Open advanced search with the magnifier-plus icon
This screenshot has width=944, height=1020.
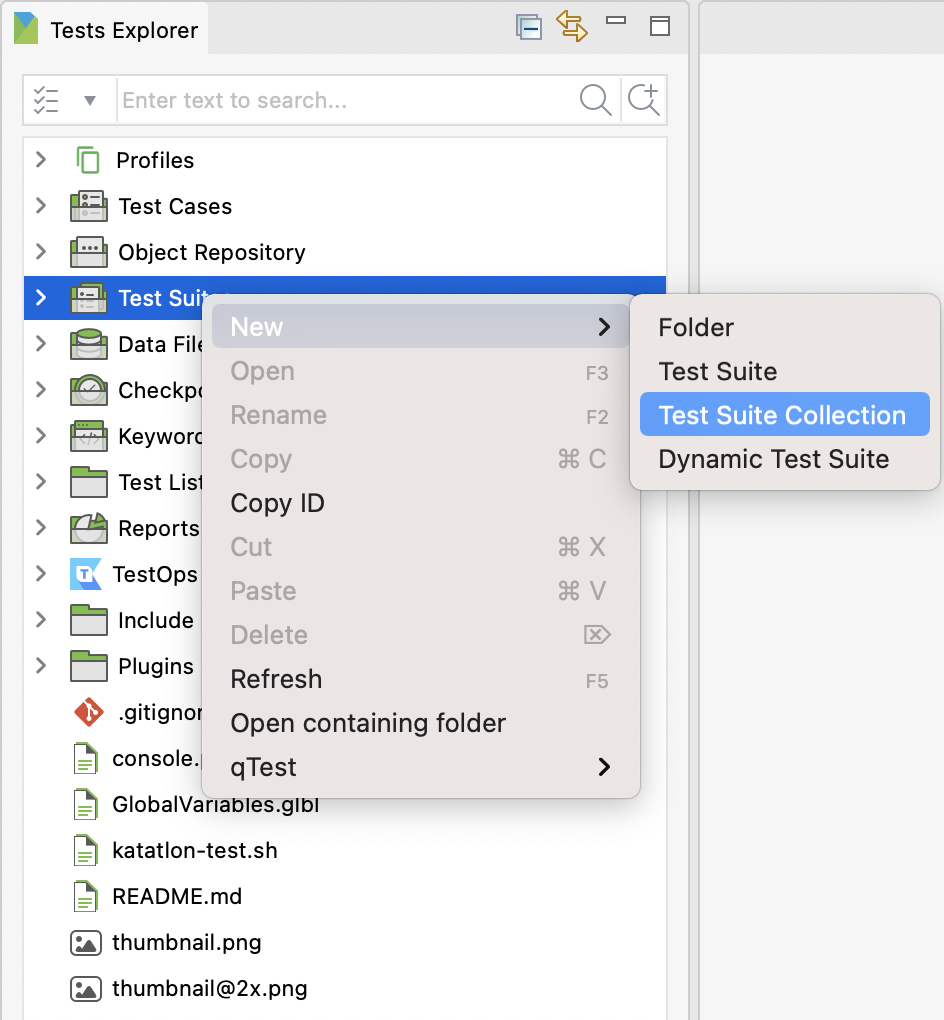[644, 100]
